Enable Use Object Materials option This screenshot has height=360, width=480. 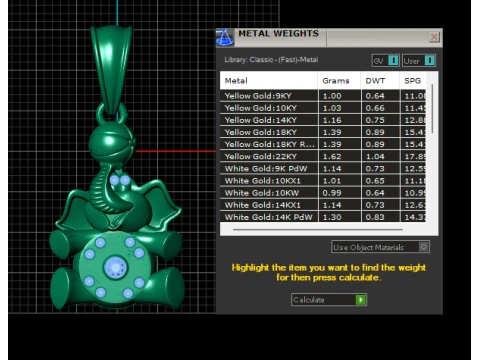(x=423, y=247)
